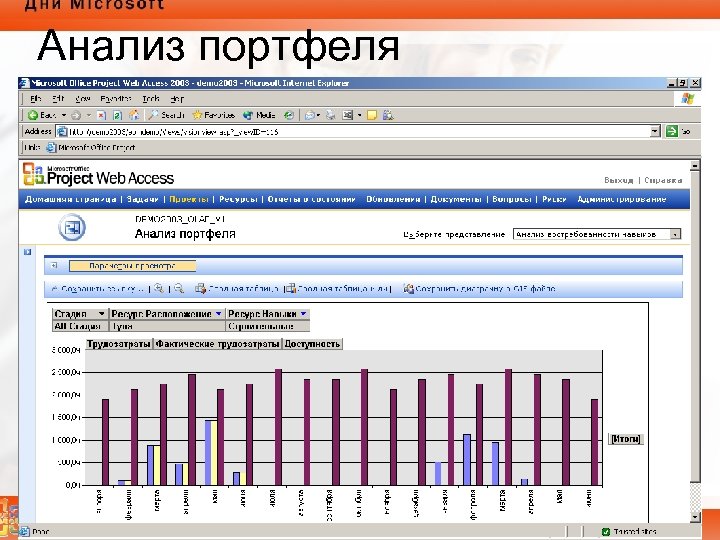The width and height of the screenshot is (720, 540).
Task: Open the Ресурсы section
Action: (238, 199)
